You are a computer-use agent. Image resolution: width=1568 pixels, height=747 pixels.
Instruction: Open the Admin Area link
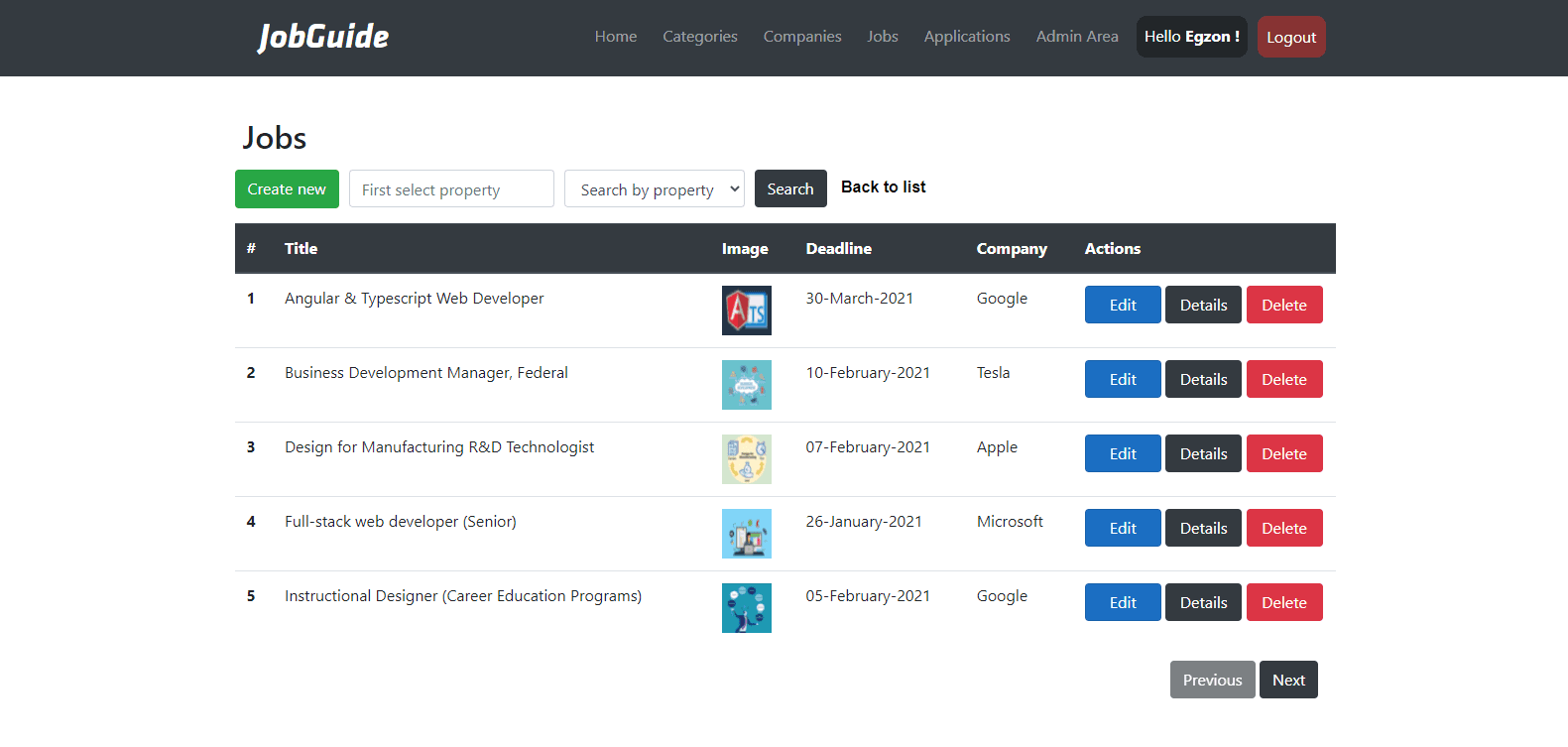coord(1076,37)
